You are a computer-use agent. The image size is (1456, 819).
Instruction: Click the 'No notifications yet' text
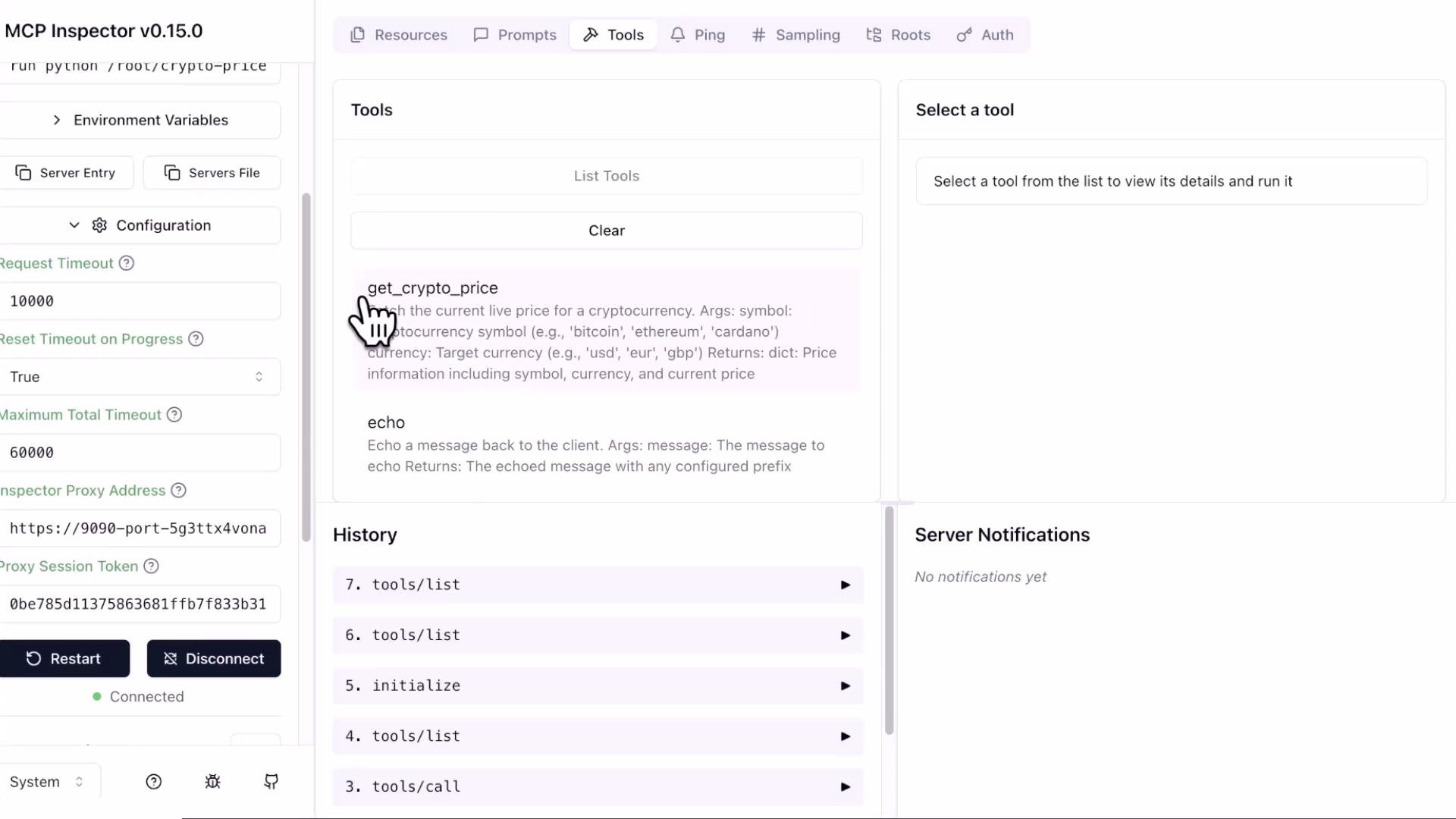pos(980,577)
